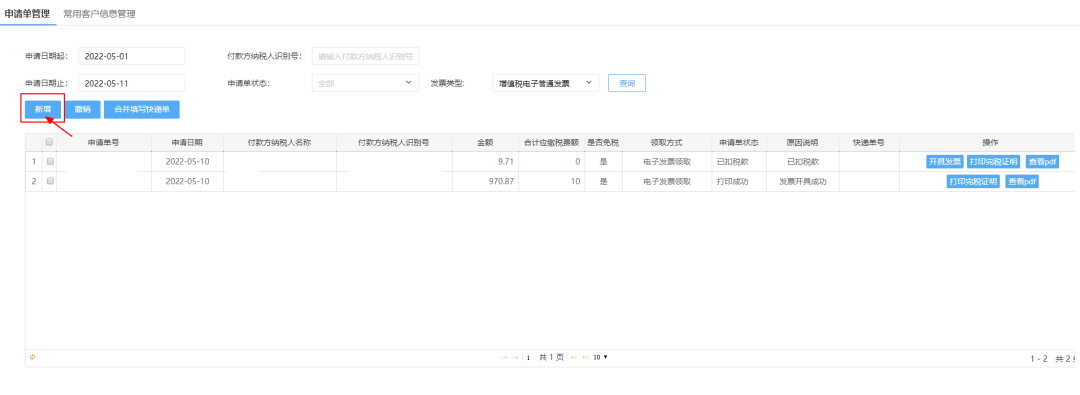Check the row 1 checkbox
This screenshot has width=1080, height=395.
coord(50,161)
